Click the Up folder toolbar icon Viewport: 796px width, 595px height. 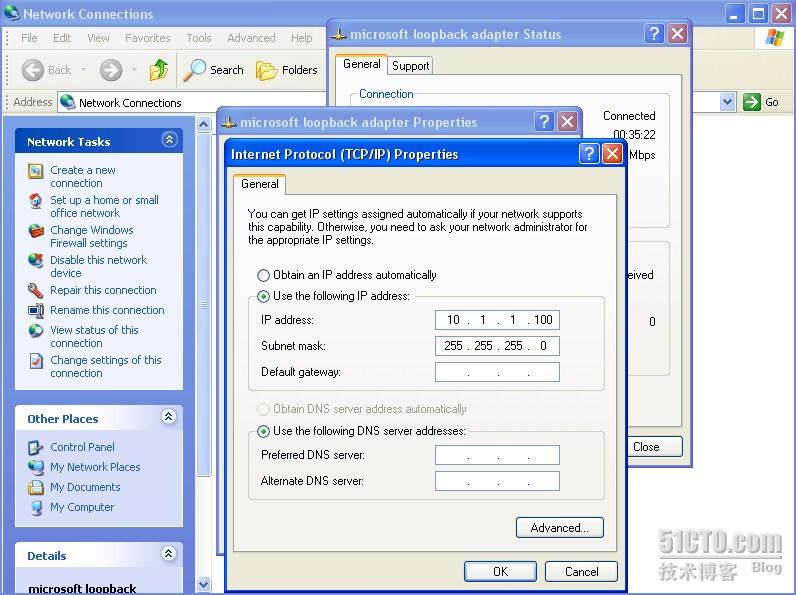159,70
